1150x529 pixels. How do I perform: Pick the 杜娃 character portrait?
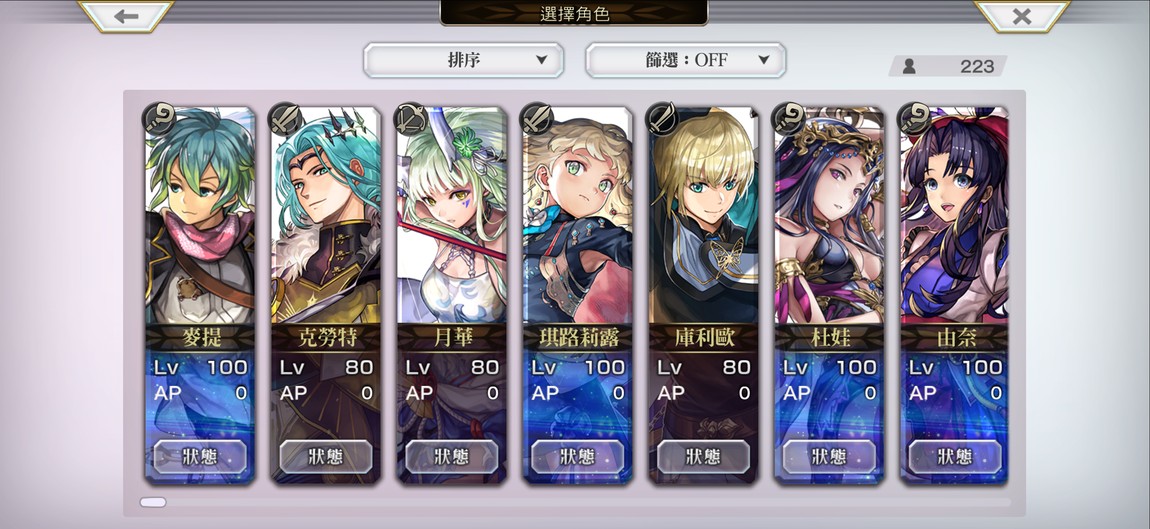(x=829, y=215)
